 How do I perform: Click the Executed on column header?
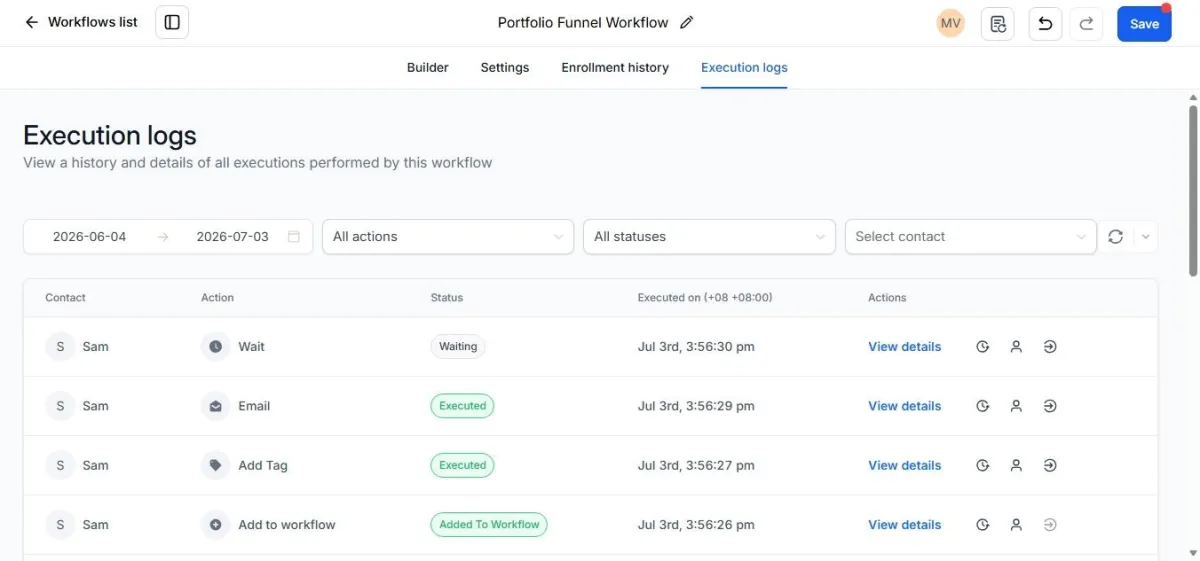point(705,298)
